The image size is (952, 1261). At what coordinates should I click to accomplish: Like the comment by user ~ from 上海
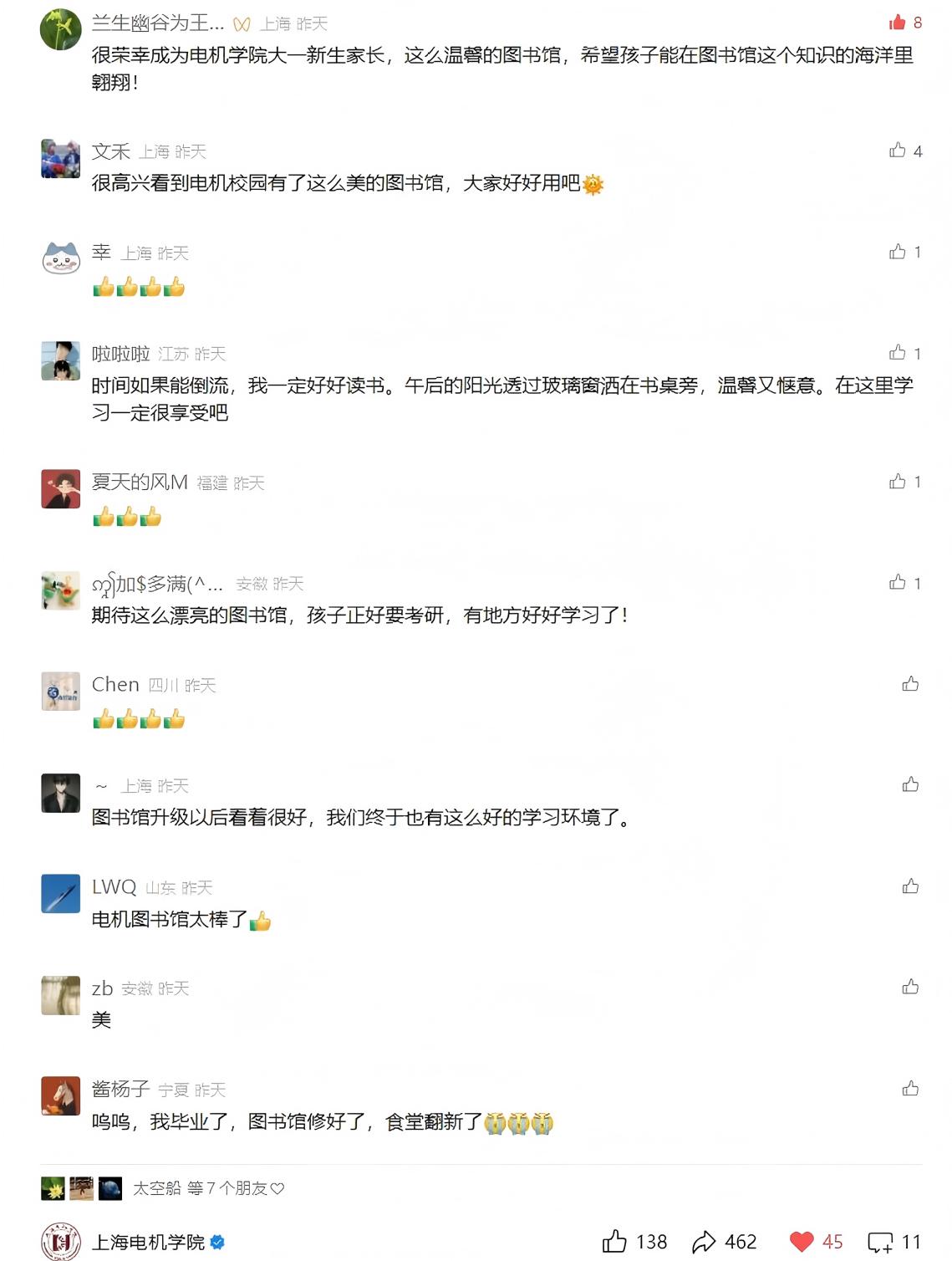(910, 784)
